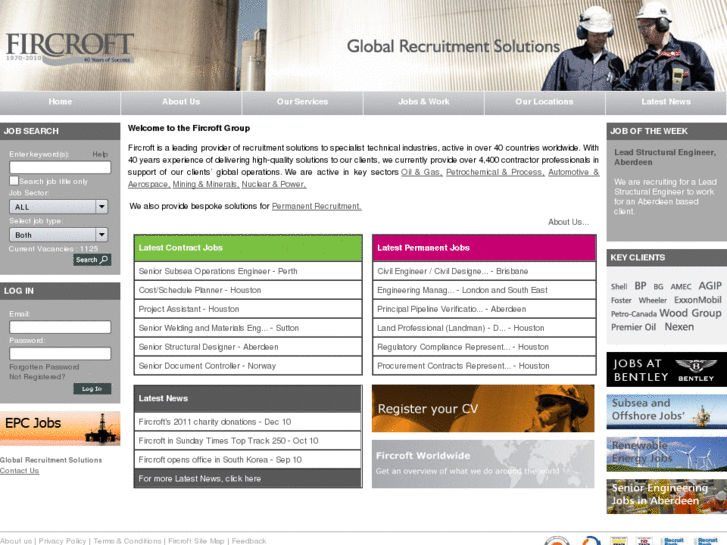Viewport: 727px width, 545px height.
Task: Open Procurement Contracts Represent... Houston job
Action: (484, 365)
